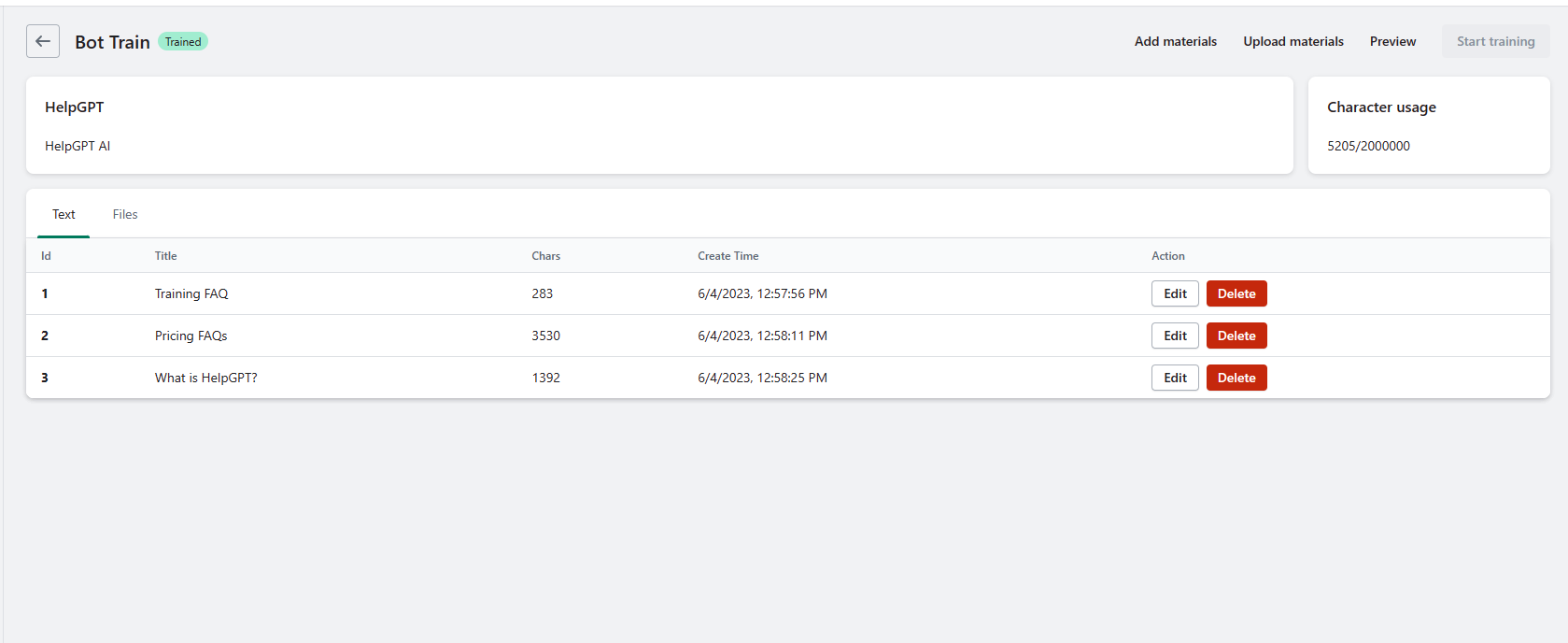
Task: Click the Training FAQ title
Action: click(191, 293)
